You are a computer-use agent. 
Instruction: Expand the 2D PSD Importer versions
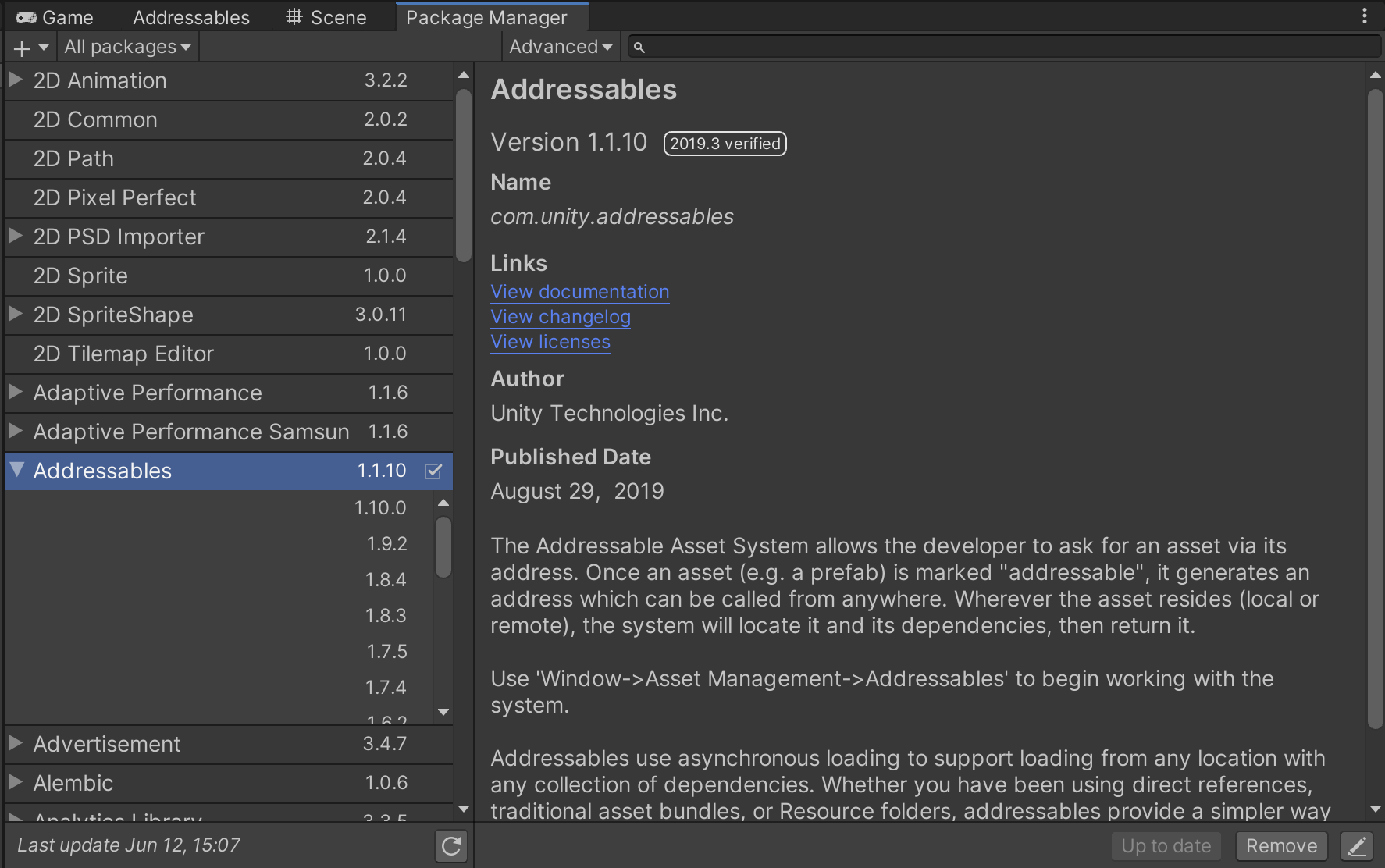click(16, 236)
